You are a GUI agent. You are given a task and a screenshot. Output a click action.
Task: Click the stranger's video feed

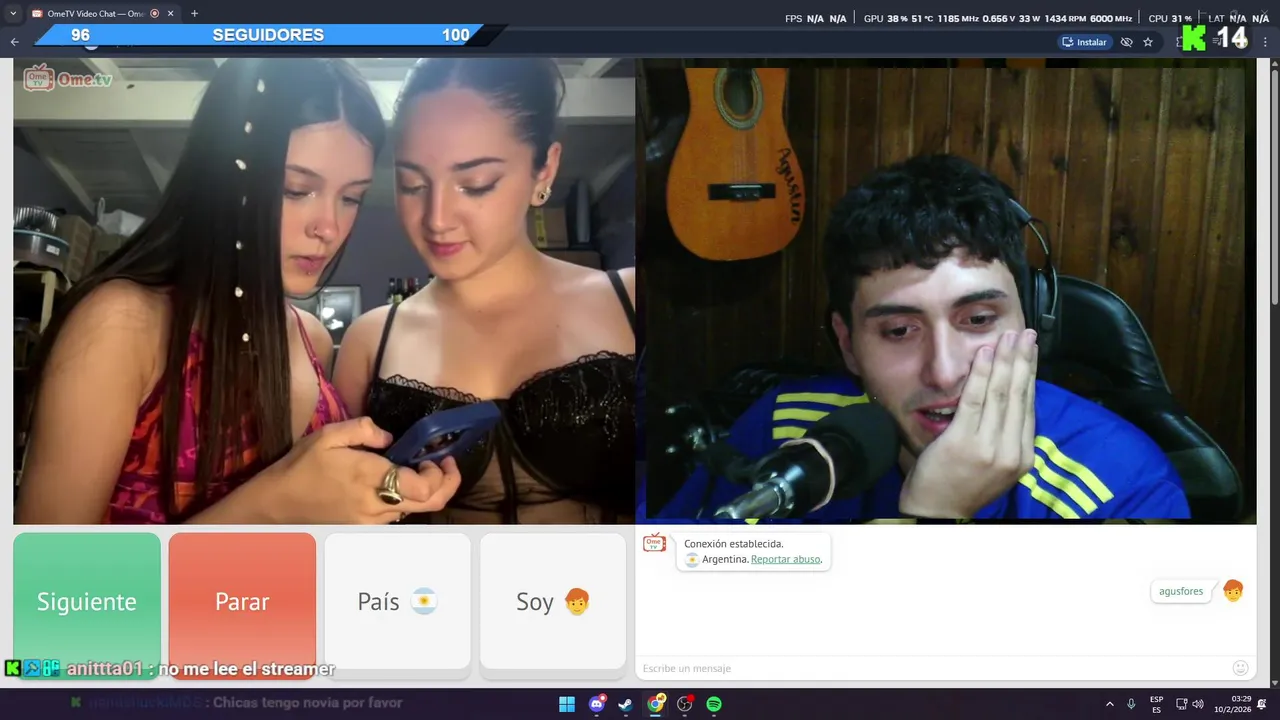(x=324, y=290)
